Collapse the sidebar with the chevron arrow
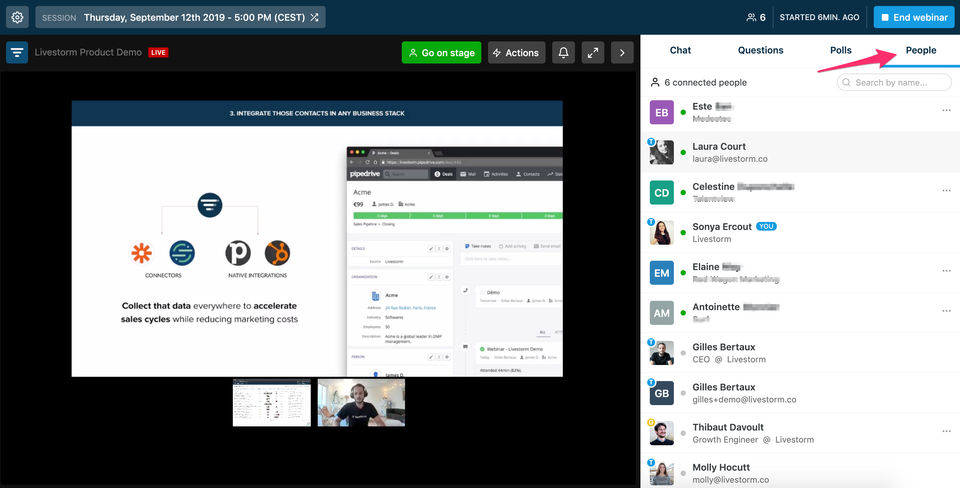960x488 pixels. coord(622,53)
